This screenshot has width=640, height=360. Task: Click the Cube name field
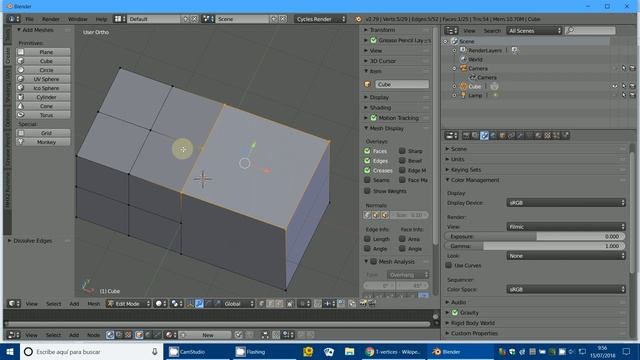click(x=402, y=84)
